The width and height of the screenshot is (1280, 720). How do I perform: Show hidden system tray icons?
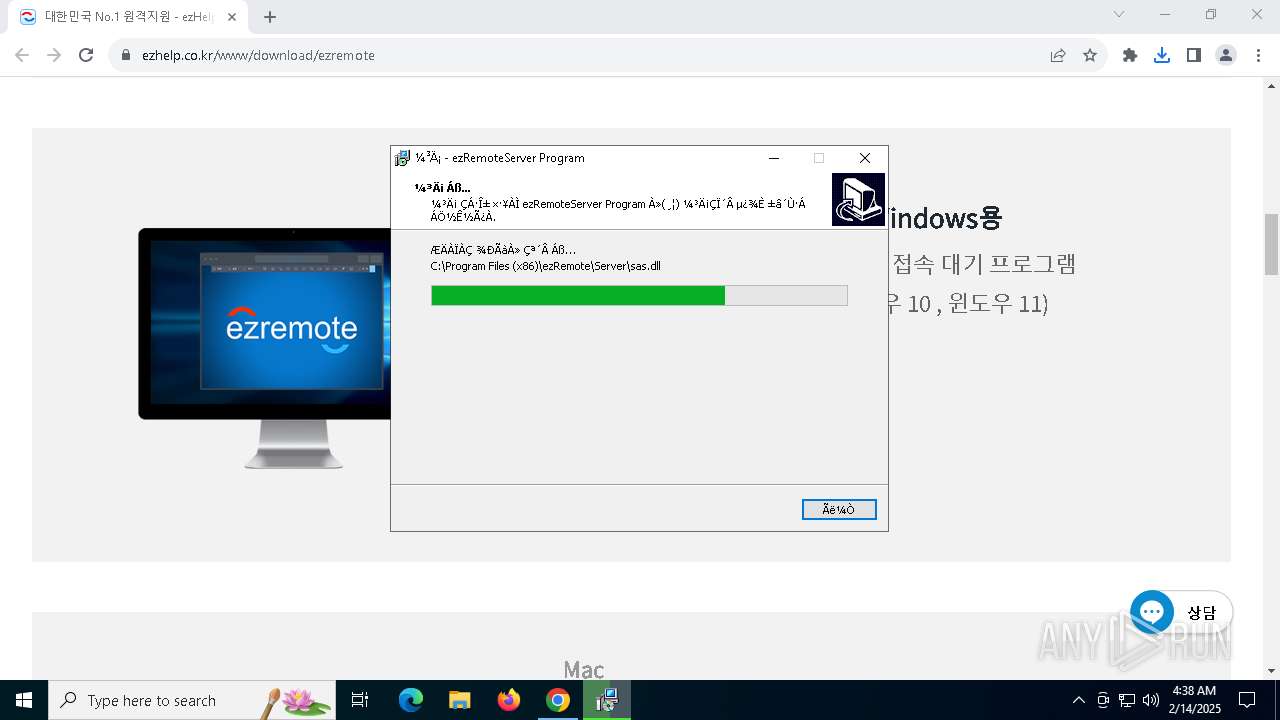coord(1078,700)
